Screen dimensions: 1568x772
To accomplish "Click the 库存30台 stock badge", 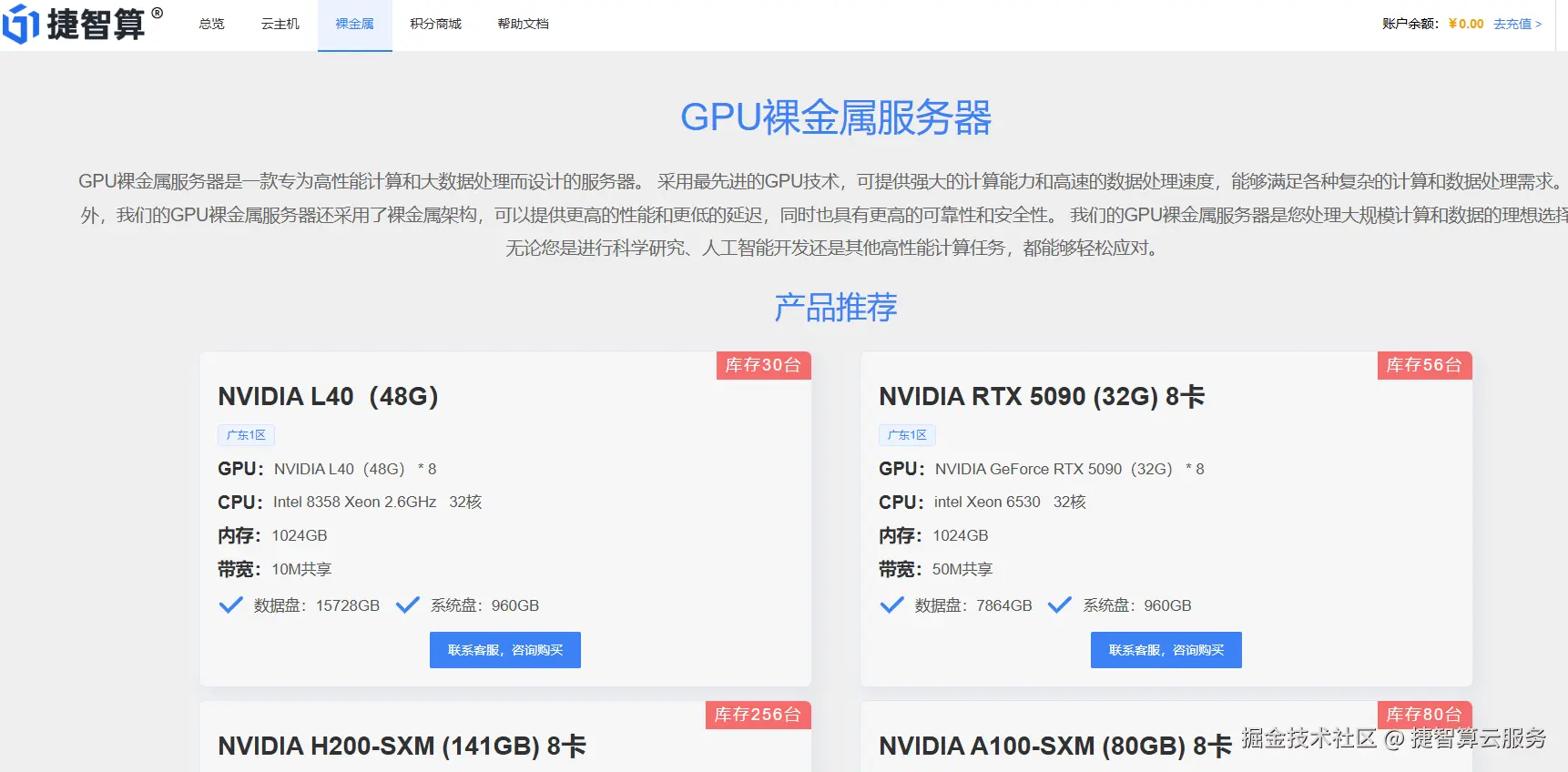I will point(763,365).
